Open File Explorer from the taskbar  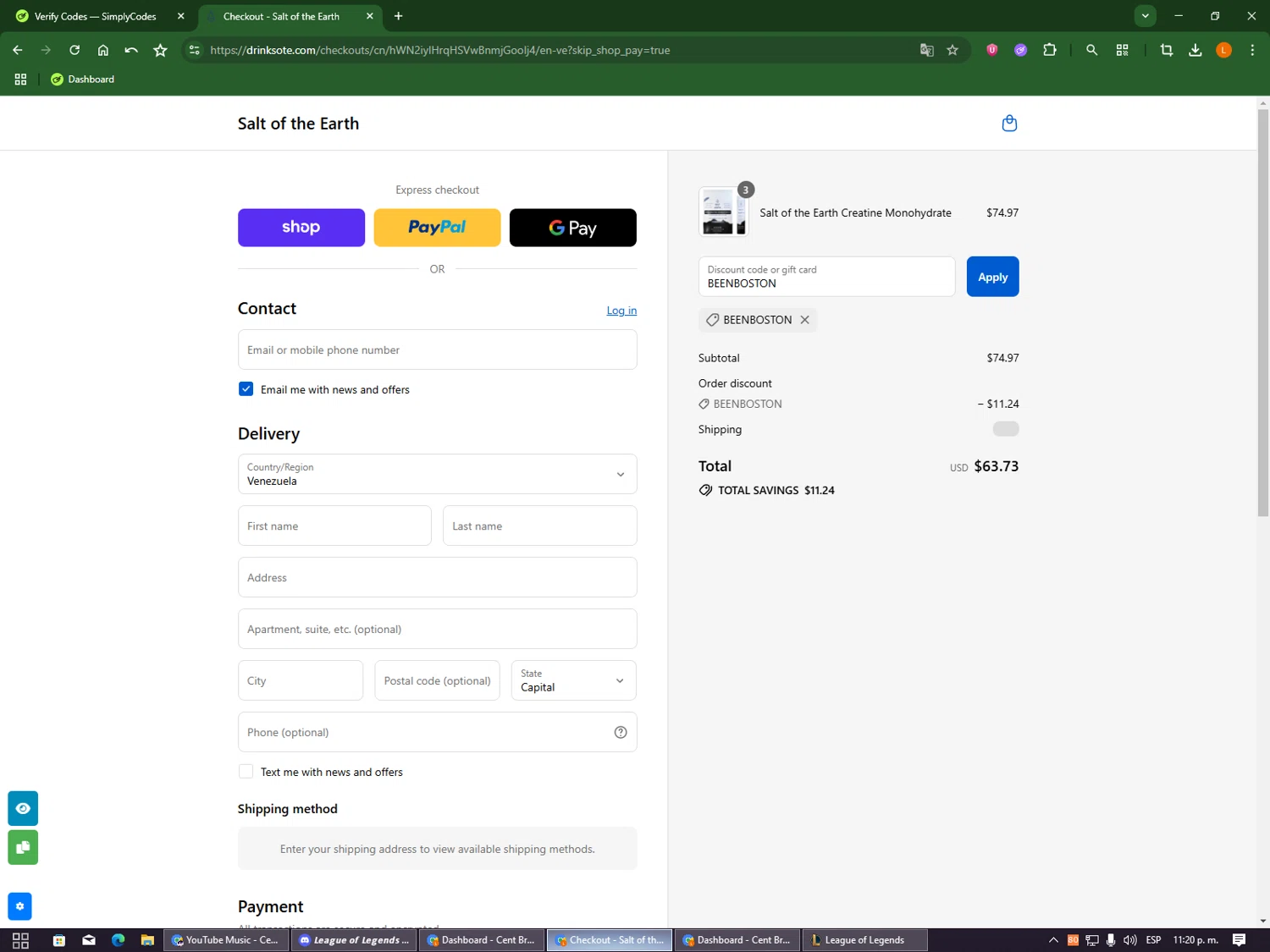tap(147, 940)
